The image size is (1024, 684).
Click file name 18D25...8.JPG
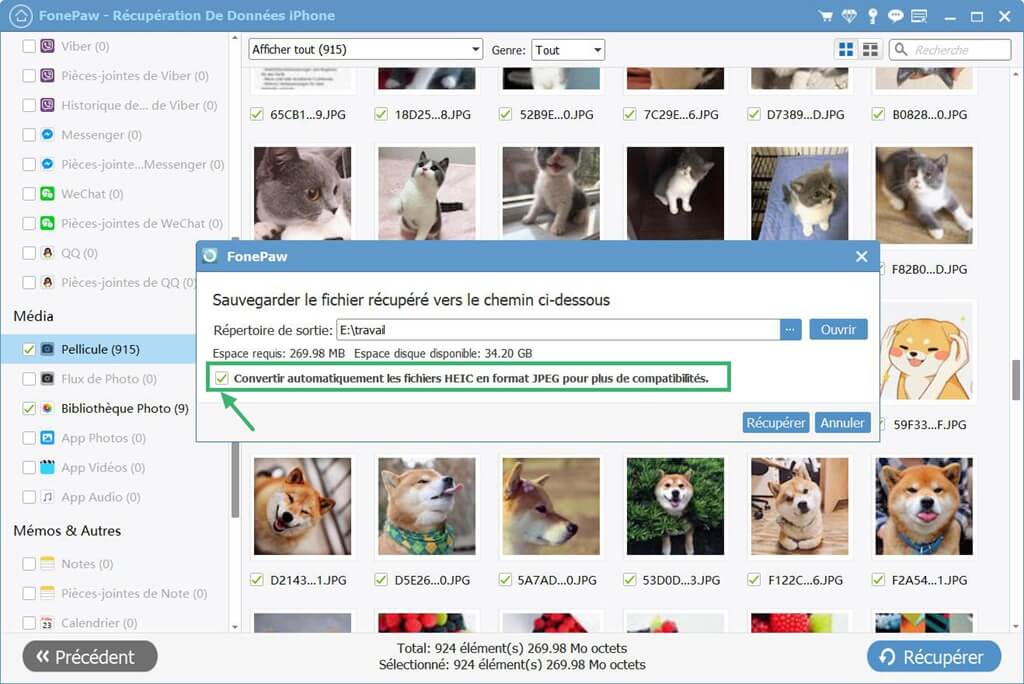pyautogui.click(x=432, y=115)
